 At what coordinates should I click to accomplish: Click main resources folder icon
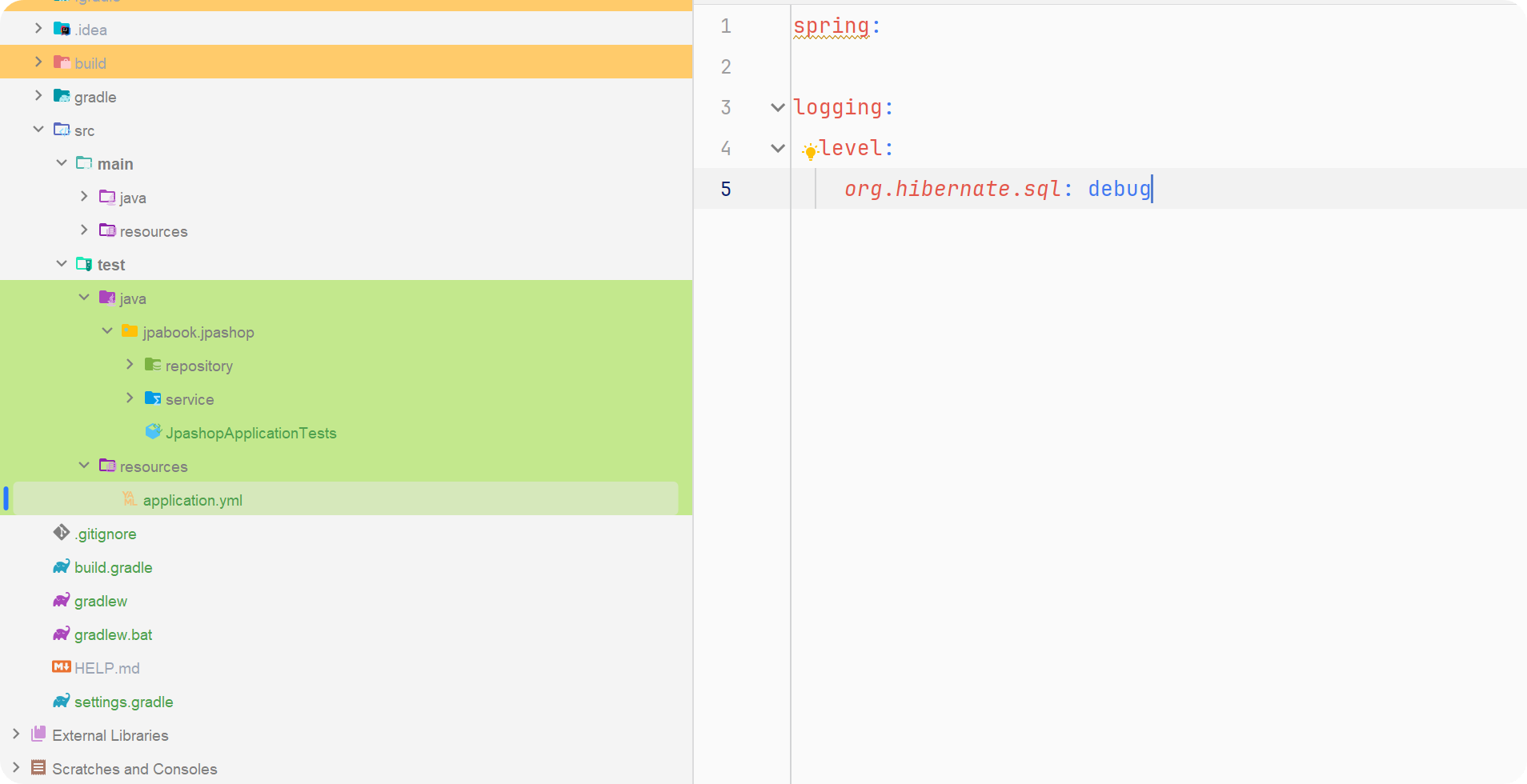pos(107,230)
